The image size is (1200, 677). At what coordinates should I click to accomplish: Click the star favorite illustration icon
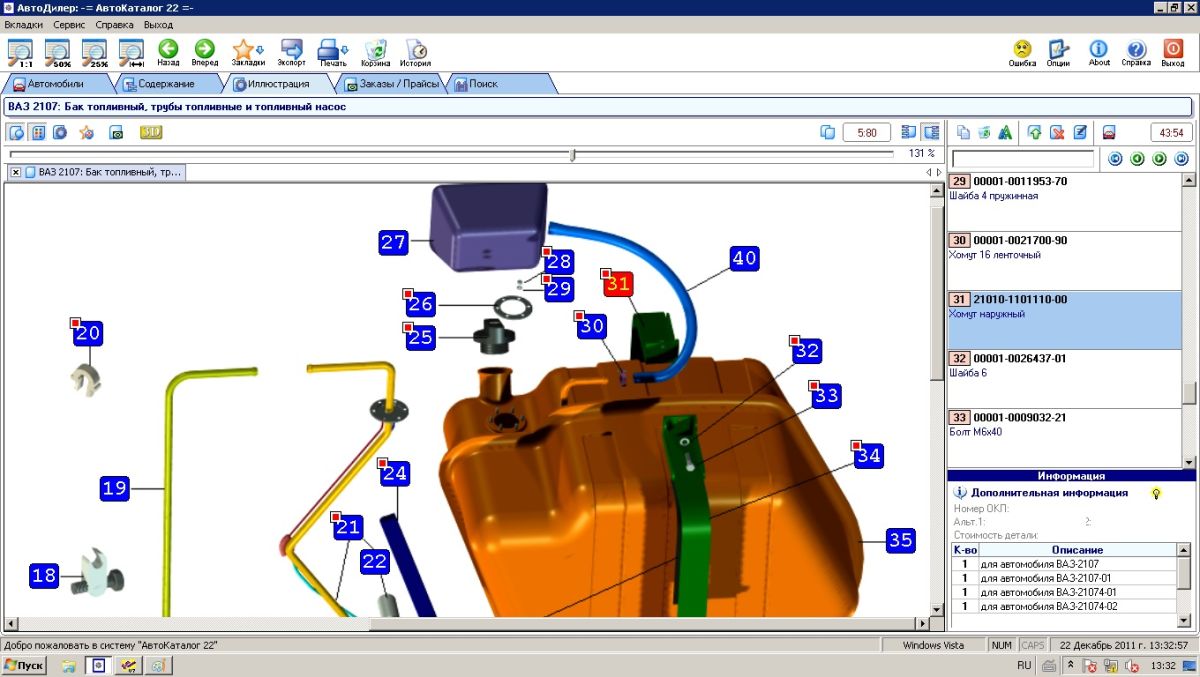87,132
